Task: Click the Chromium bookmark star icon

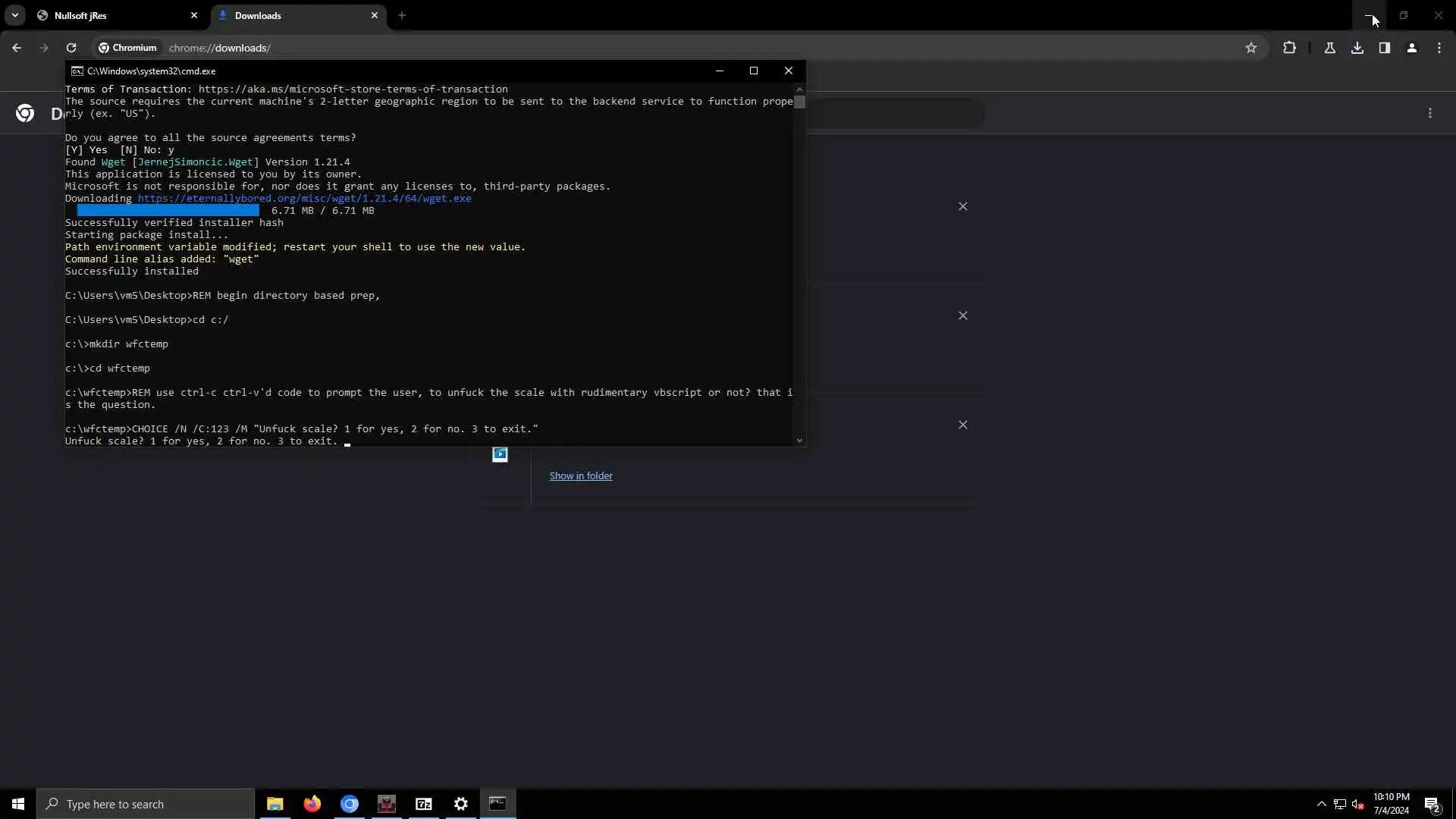Action: 1250,48
